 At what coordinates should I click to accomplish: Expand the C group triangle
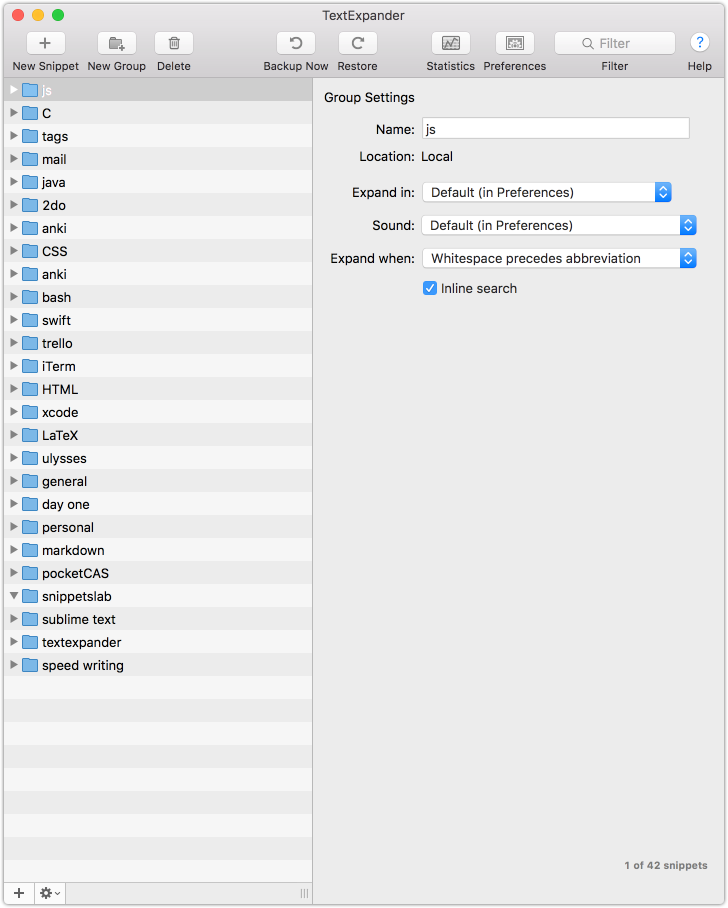pos(14,113)
